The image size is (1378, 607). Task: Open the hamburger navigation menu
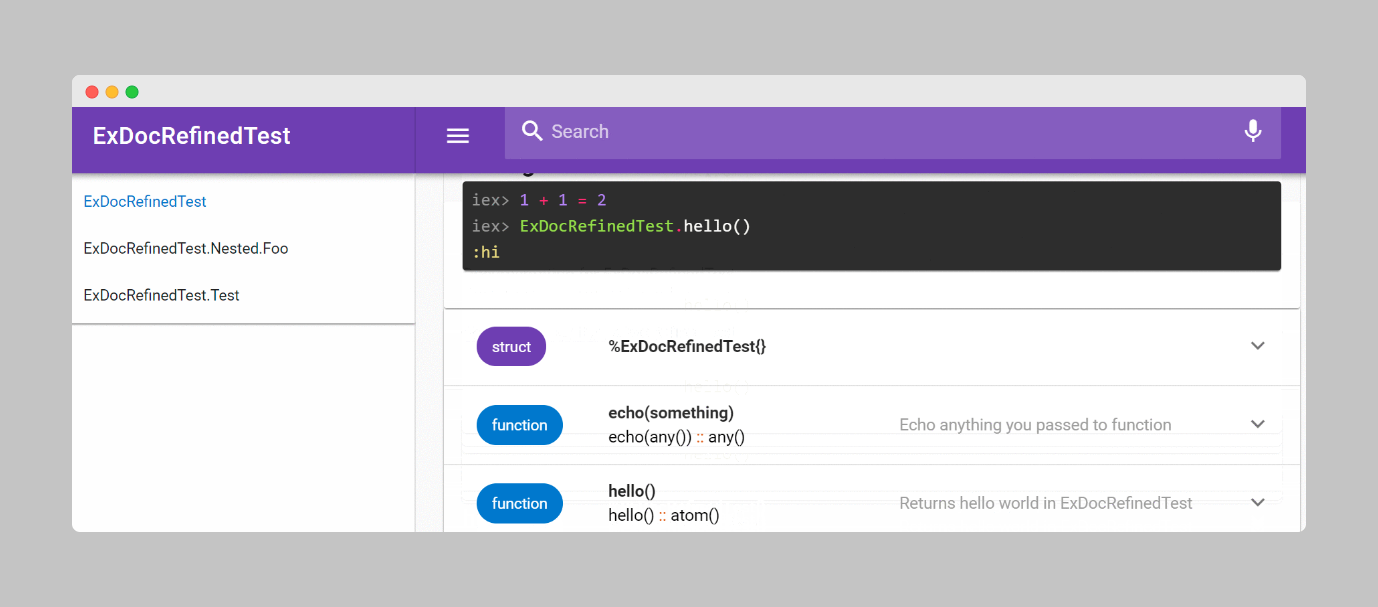(x=458, y=136)
